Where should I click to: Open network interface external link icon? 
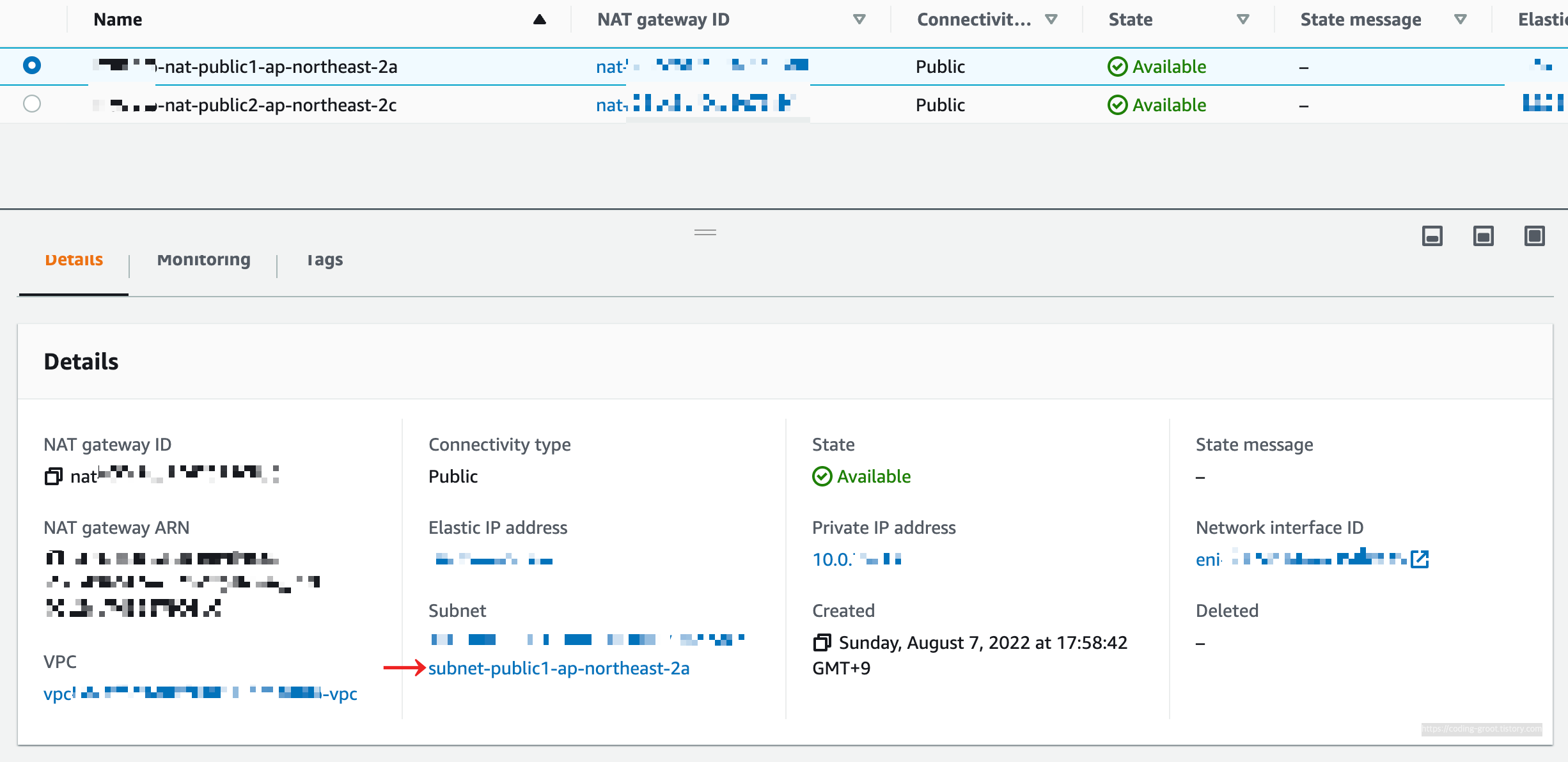coord(1420,559)
